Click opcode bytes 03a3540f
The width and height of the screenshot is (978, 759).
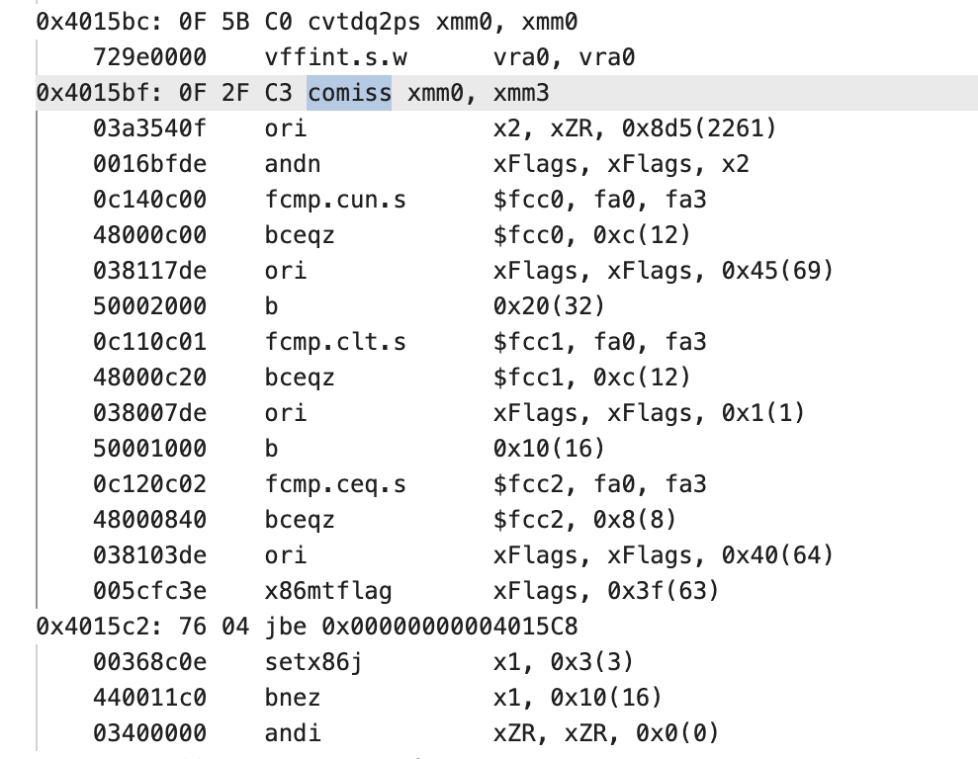coord(150,128)
